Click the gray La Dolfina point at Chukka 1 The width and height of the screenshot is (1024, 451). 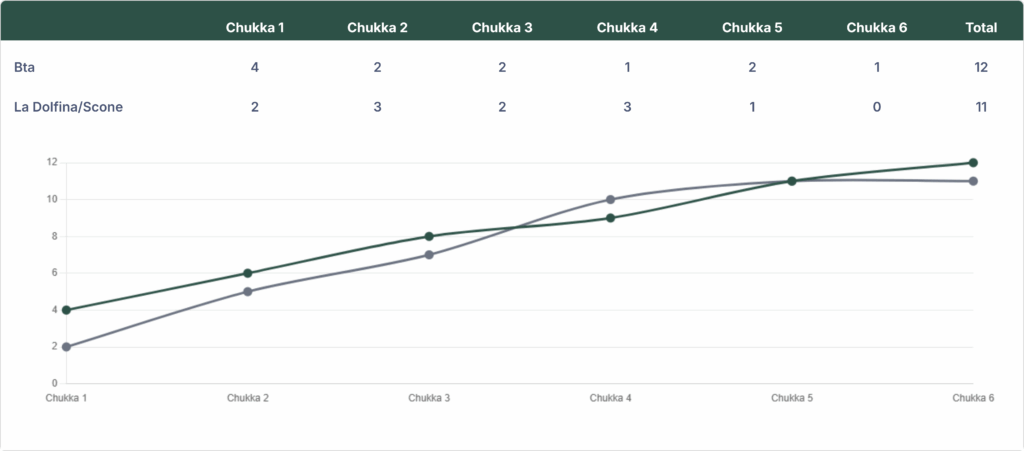66,347
